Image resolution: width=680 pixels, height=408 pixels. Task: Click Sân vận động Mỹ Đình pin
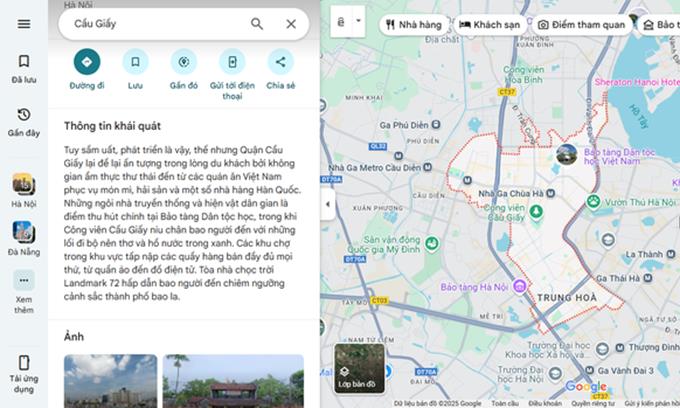click(x=432, y=244)
